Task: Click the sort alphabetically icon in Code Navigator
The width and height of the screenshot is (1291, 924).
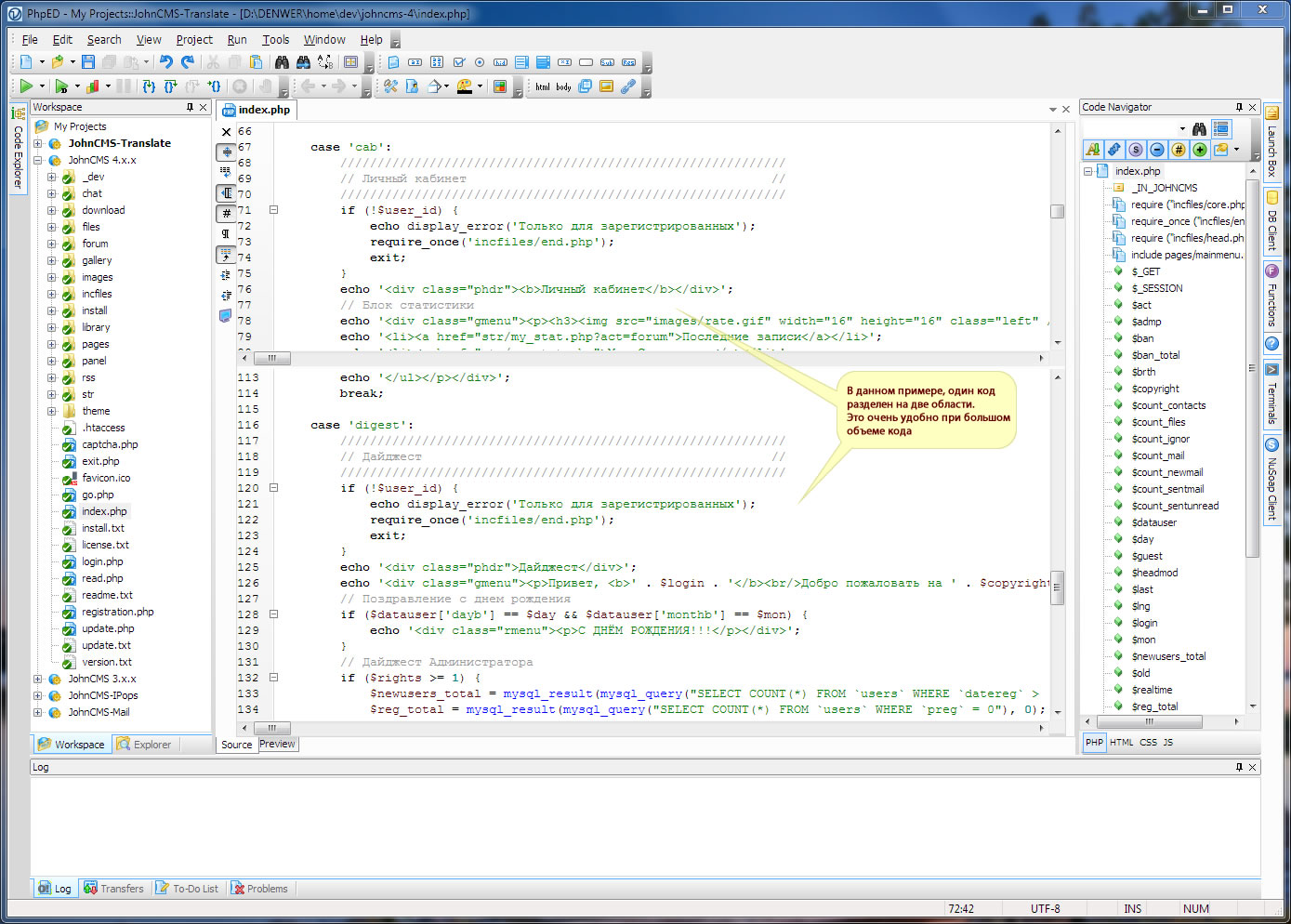Action: tap(1093, 150)
